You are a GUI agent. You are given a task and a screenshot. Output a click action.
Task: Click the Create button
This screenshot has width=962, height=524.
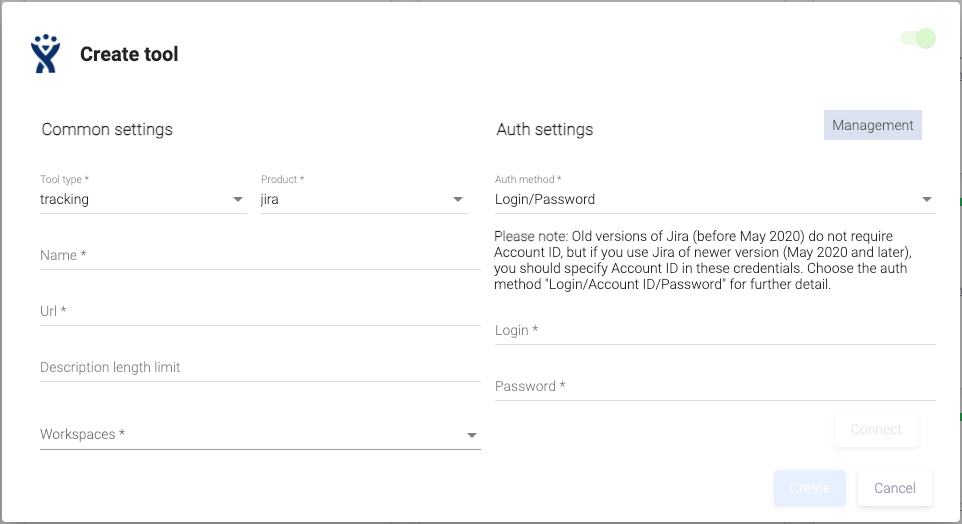809,488
